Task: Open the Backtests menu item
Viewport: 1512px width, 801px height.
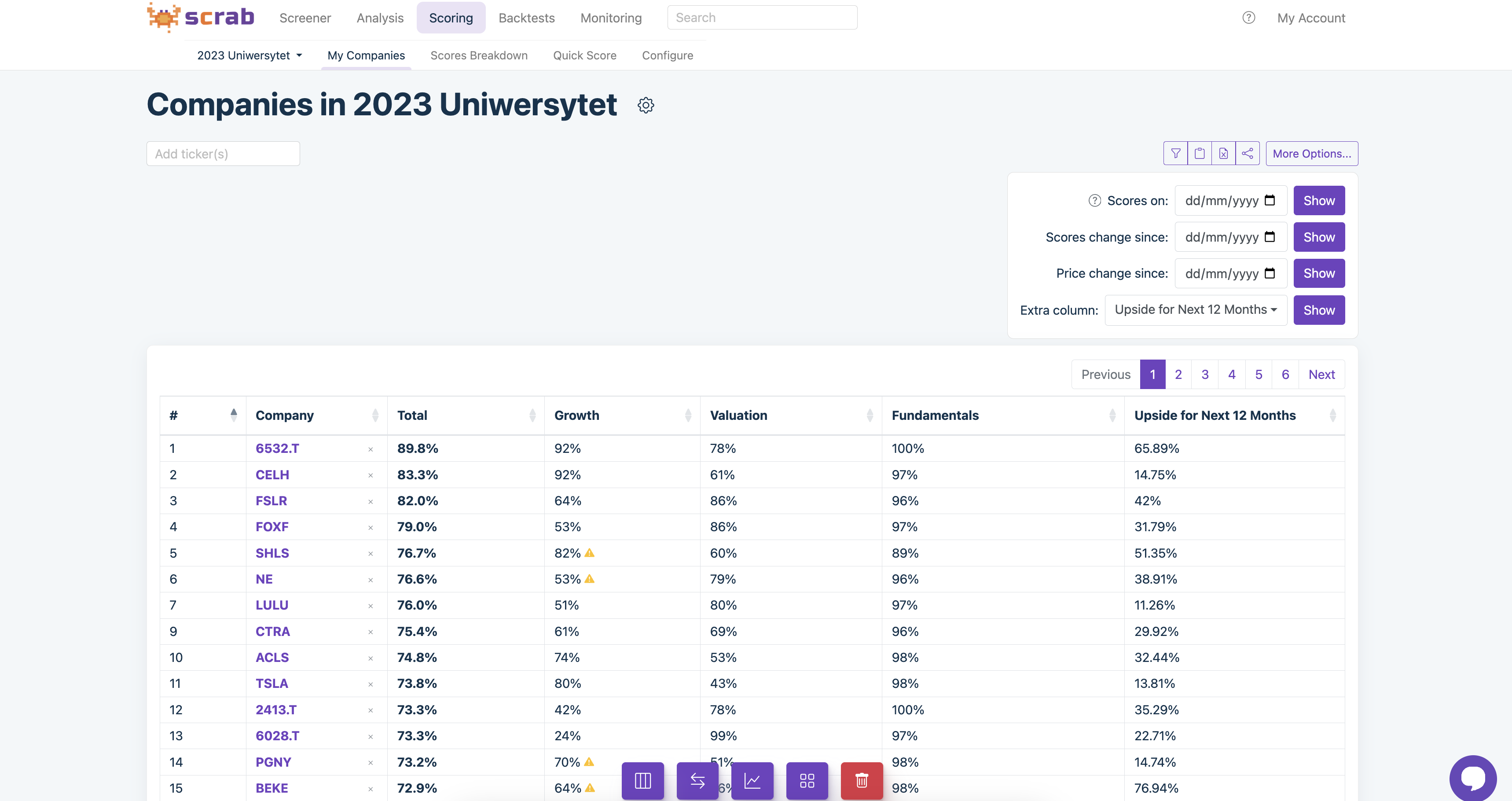Action: [x=526, y=18]
